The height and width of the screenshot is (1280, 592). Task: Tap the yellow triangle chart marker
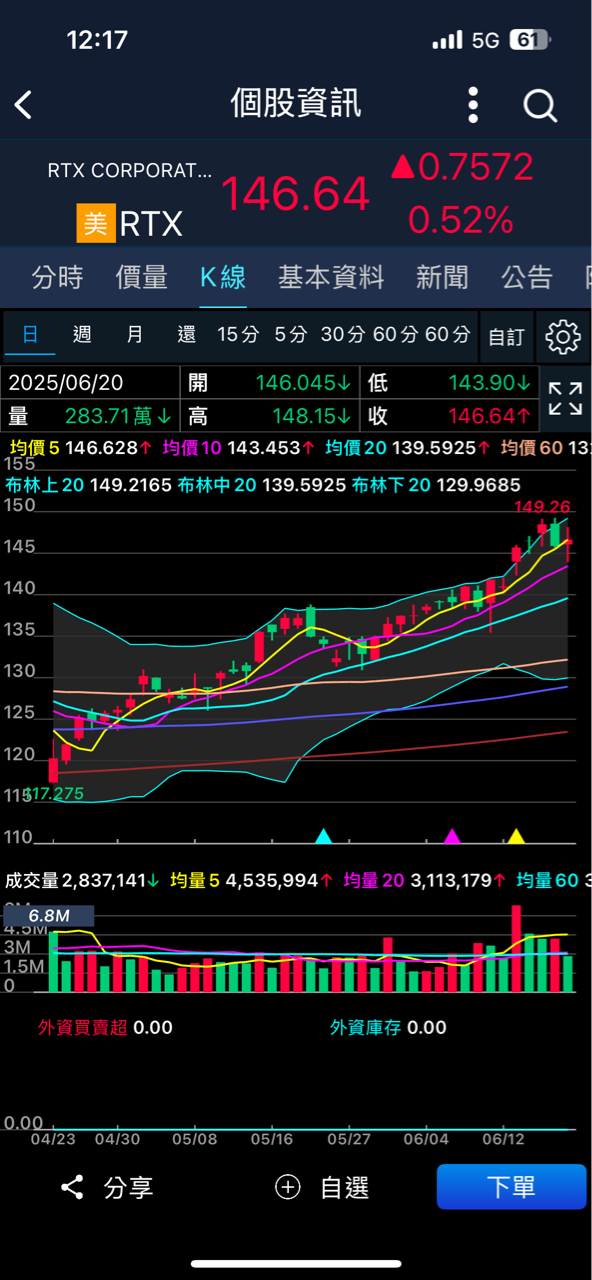(x=516, y=835)
